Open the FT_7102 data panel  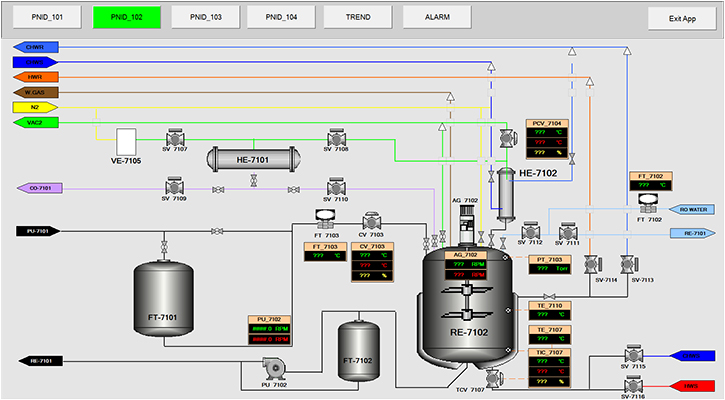pos(651,181)
